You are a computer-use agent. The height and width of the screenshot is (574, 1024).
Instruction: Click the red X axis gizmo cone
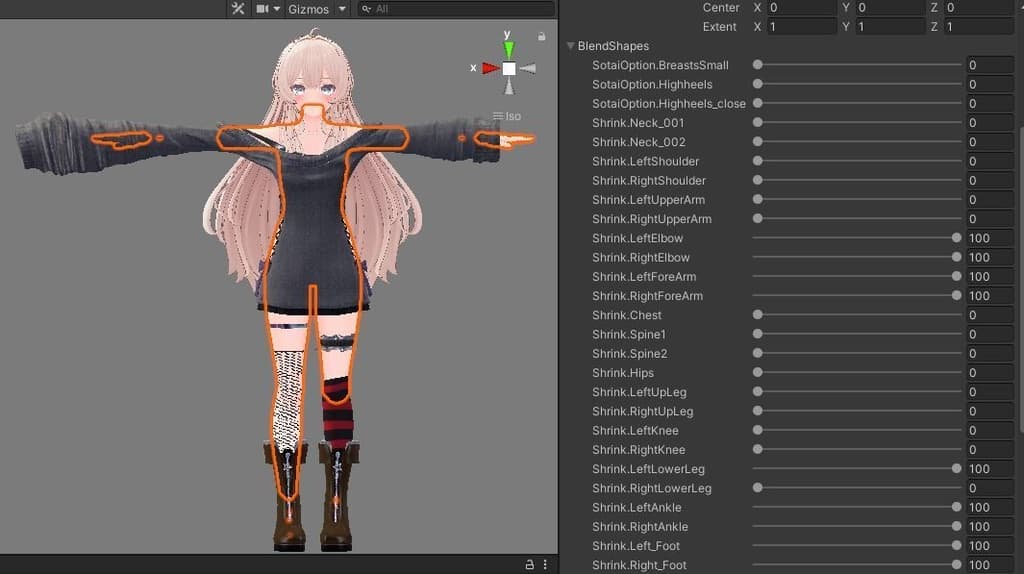point(490,68)
